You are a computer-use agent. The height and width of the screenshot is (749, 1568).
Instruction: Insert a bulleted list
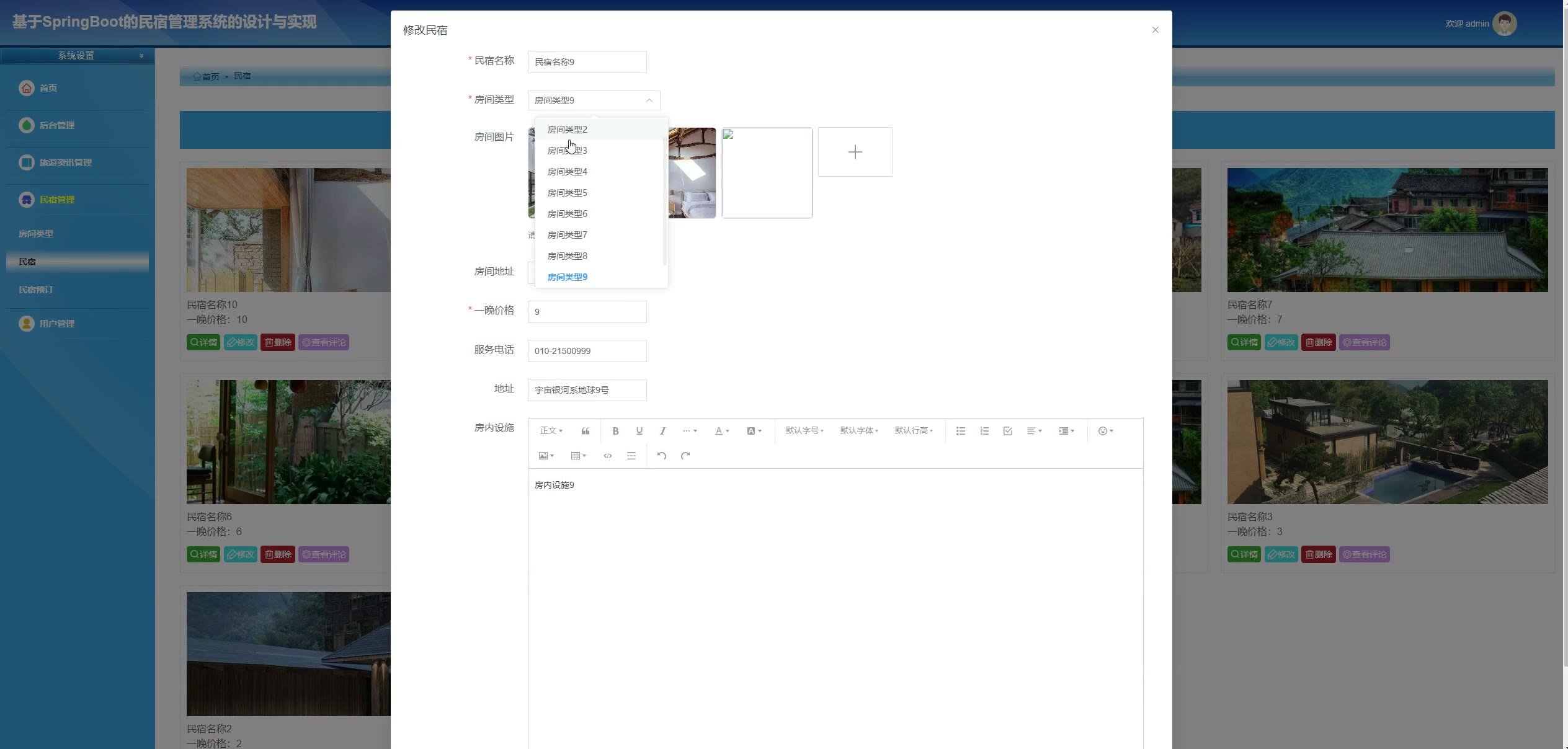pyautogui.click(x=960, y=431)
